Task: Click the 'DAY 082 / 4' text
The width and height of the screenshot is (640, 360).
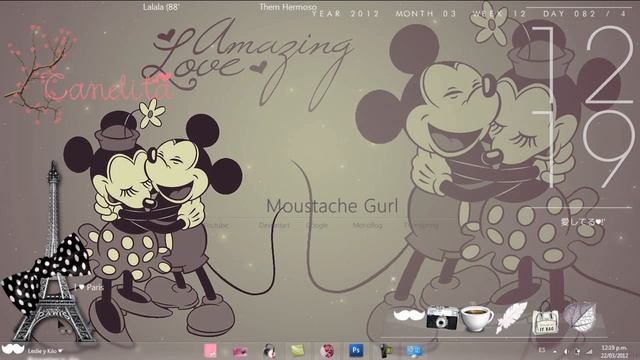Action: [x=584, y=13]
